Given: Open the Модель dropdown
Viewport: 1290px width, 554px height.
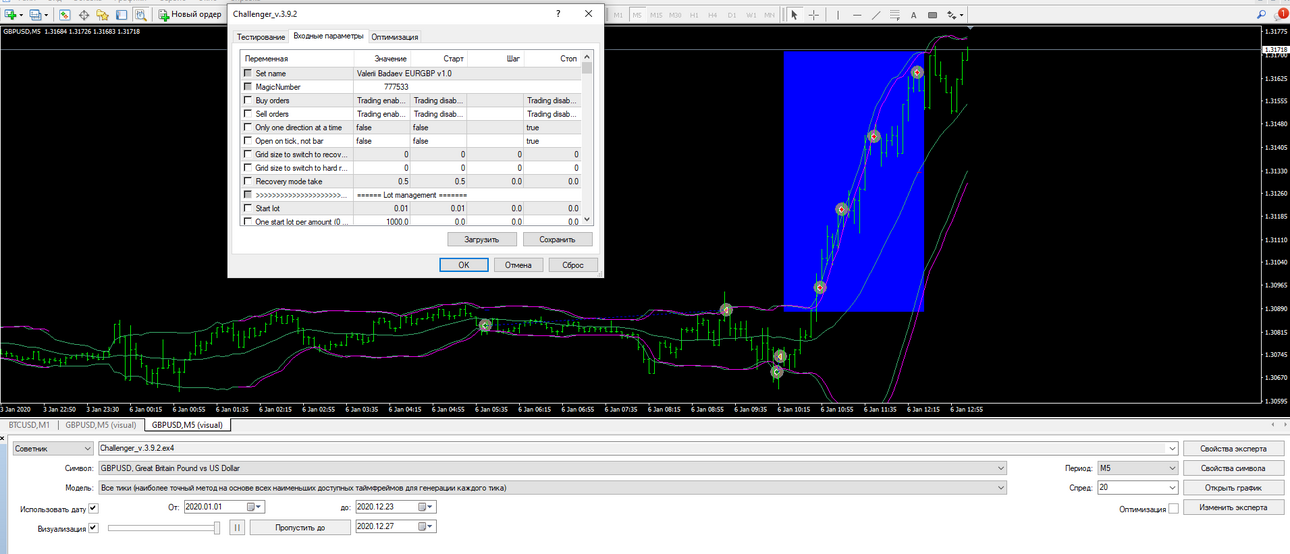Looking at the screenshot, I should pos(551,487).
